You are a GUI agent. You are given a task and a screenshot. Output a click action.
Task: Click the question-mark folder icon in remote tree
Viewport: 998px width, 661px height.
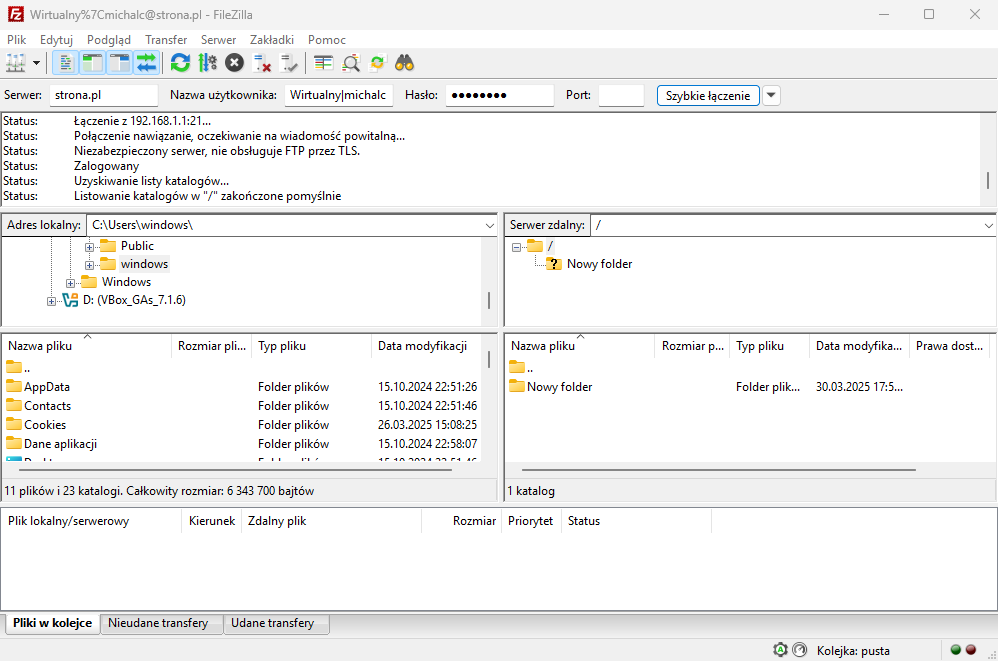(554, 263)
